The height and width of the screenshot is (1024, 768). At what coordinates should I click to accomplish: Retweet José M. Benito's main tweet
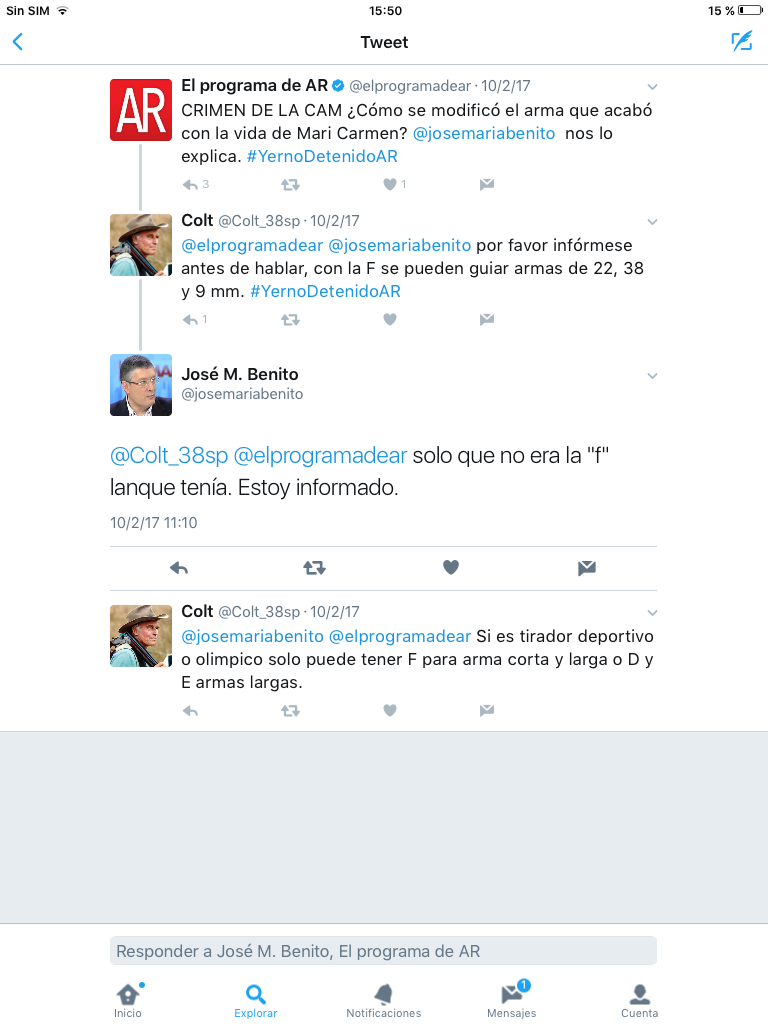click(314, 568)
